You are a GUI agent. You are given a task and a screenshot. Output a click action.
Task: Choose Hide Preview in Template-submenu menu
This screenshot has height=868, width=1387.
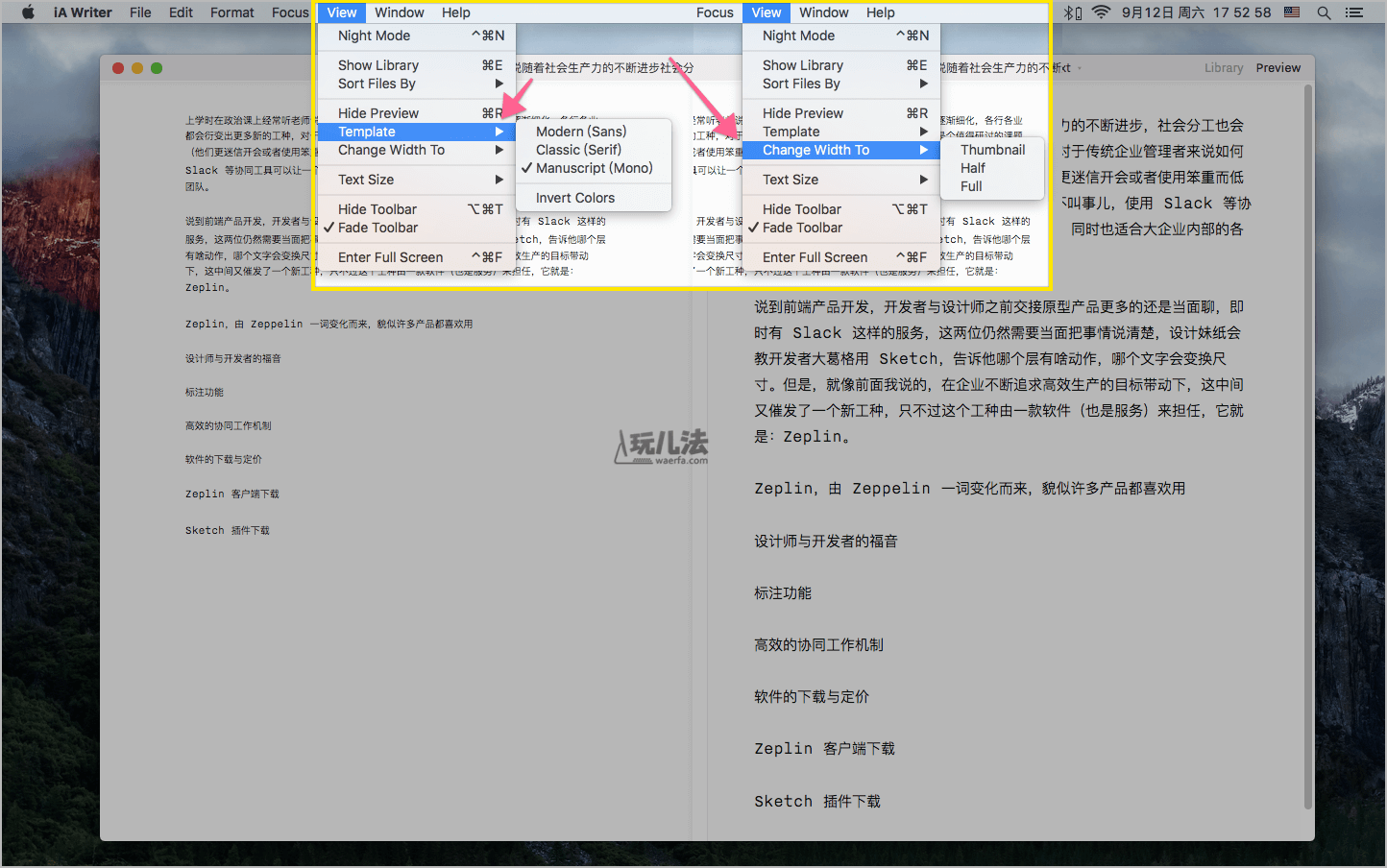point(415,113)
